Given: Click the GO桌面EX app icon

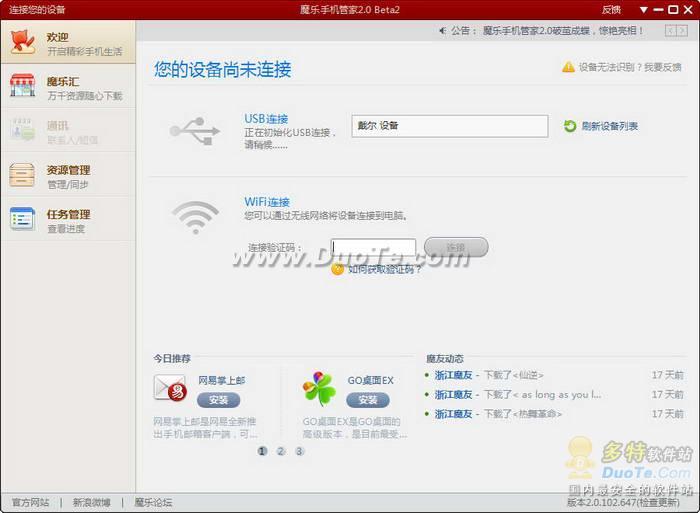Looking at the screenshot, I should pyautogui.click(x=320, y=388).
